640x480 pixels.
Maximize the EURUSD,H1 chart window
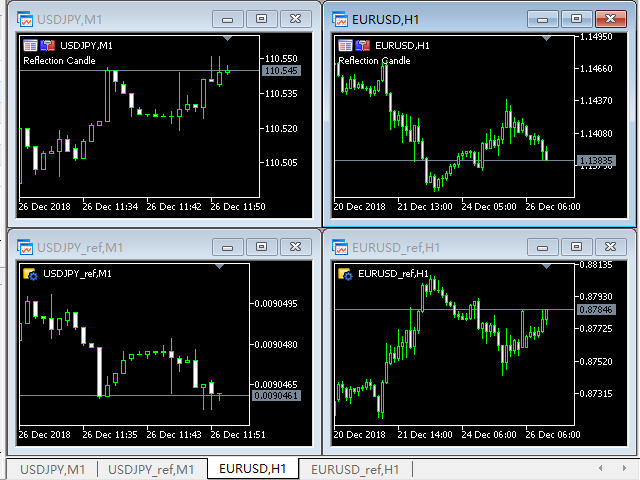(x=576, y=19)
